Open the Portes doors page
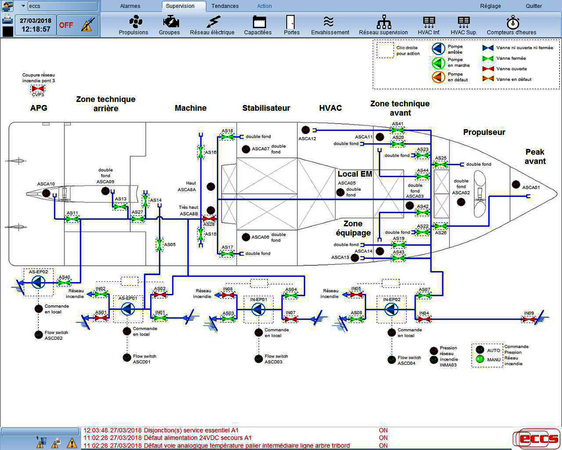This screenshot has height=450, width=562. coord(291,25)
